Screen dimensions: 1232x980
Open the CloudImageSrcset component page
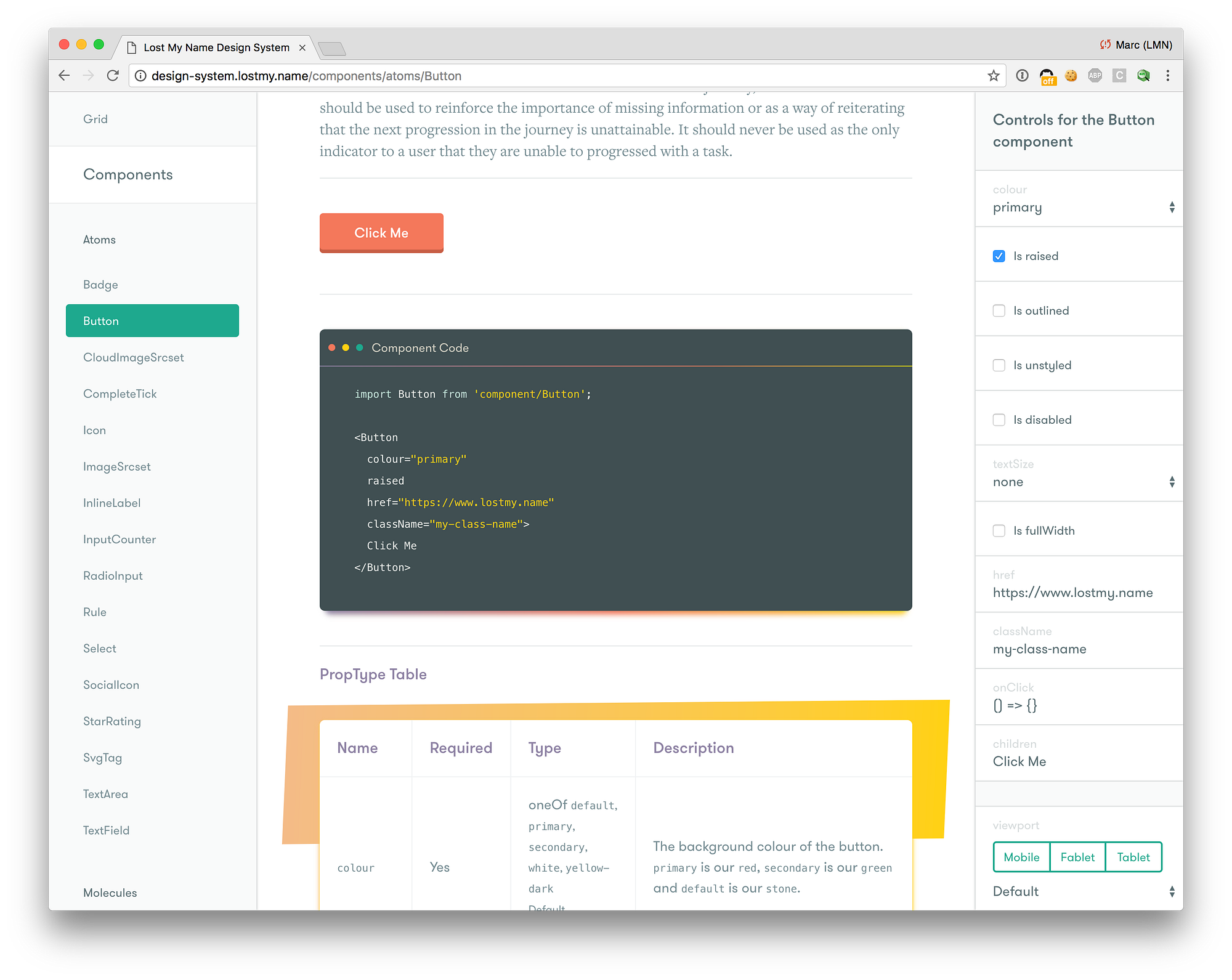133,357
